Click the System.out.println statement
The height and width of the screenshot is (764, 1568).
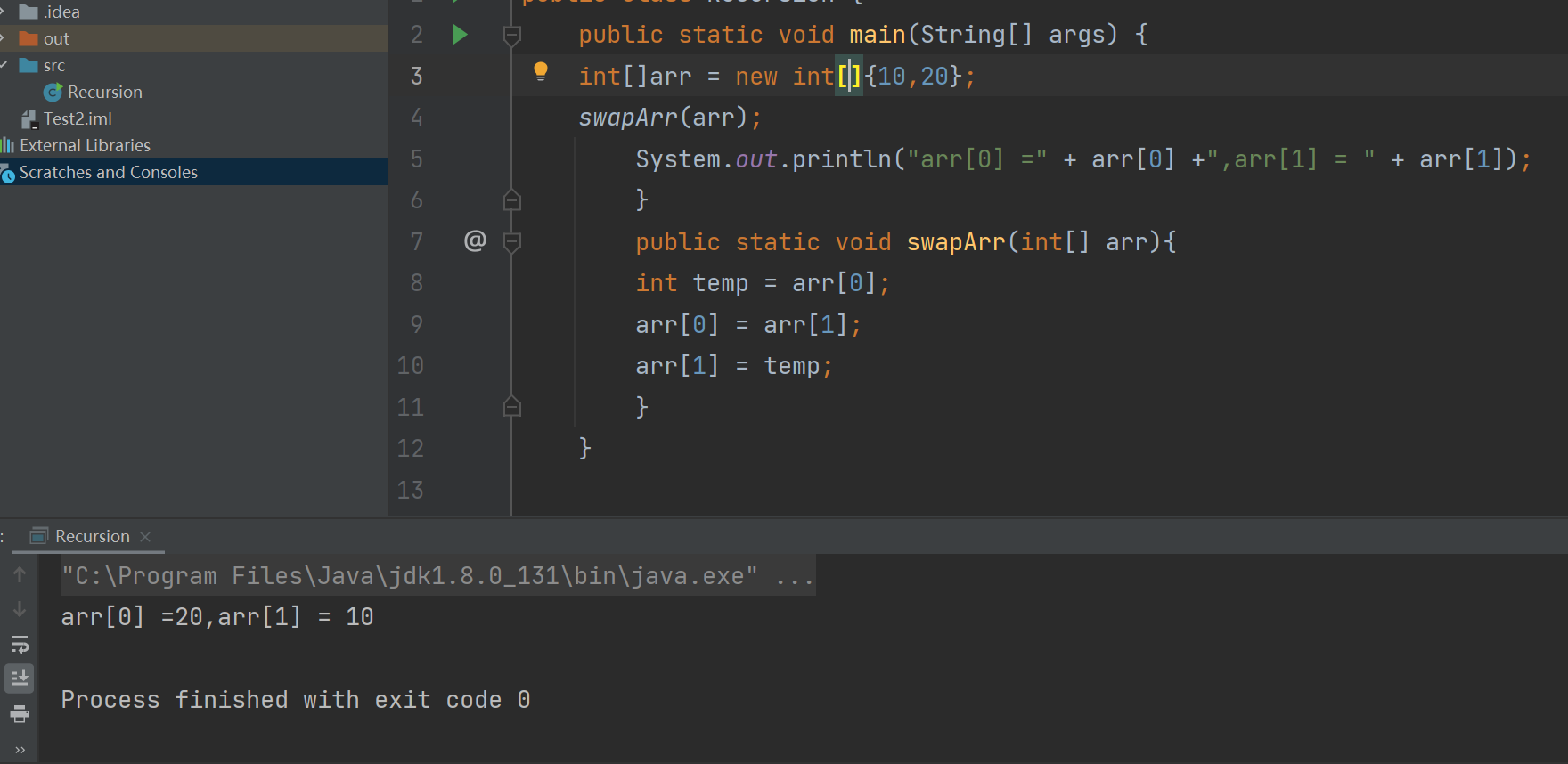[1083, 159]
